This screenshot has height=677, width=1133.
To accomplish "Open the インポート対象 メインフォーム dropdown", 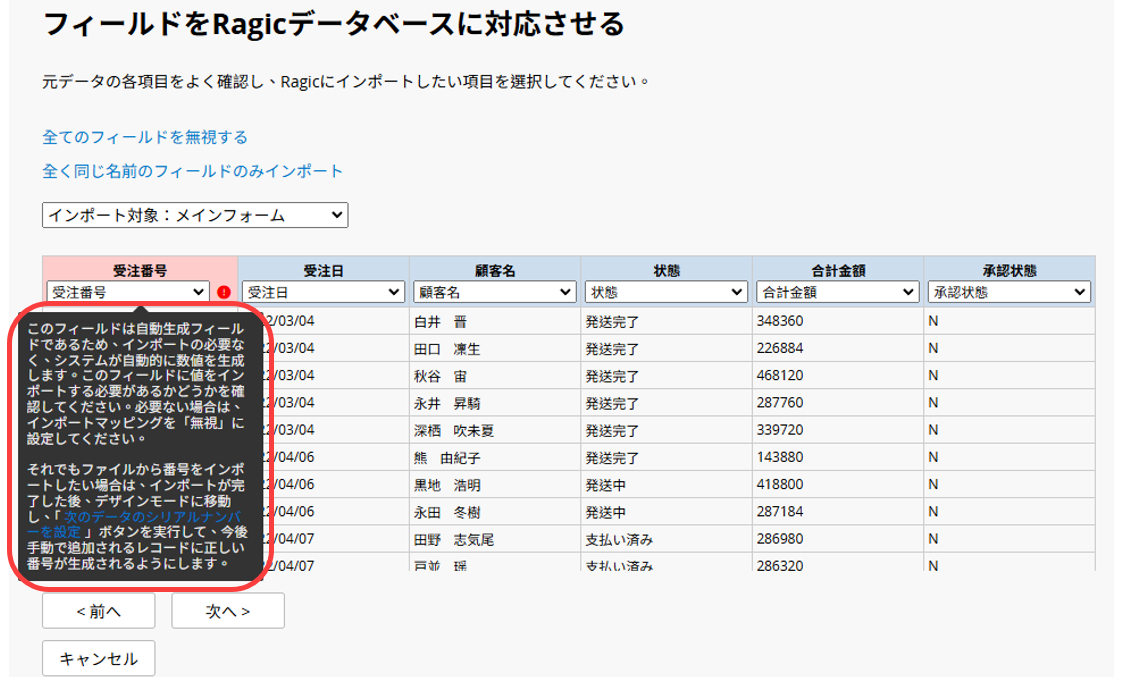I will click(195, 215).
